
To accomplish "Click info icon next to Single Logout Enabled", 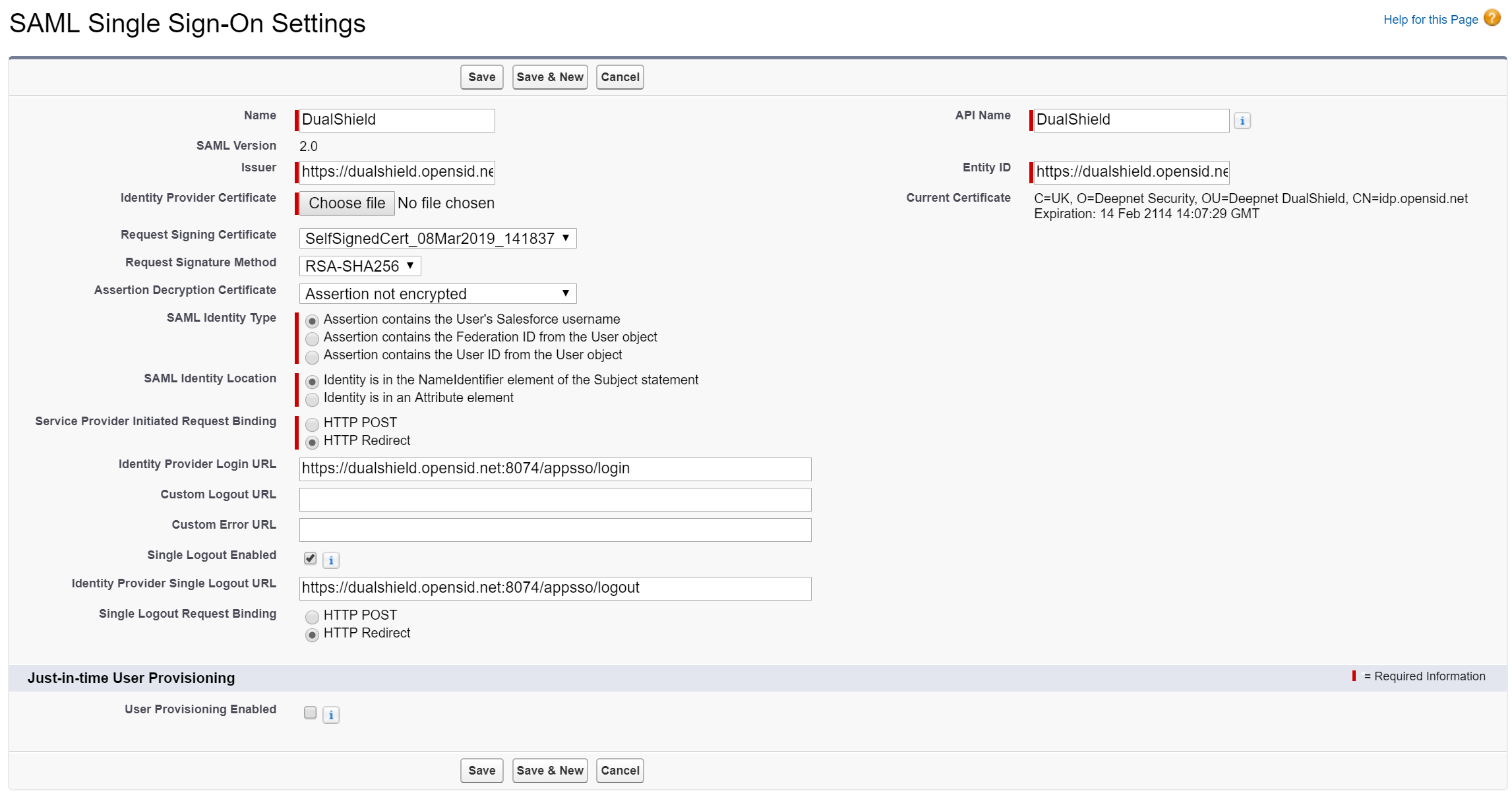I will (331, 560).
